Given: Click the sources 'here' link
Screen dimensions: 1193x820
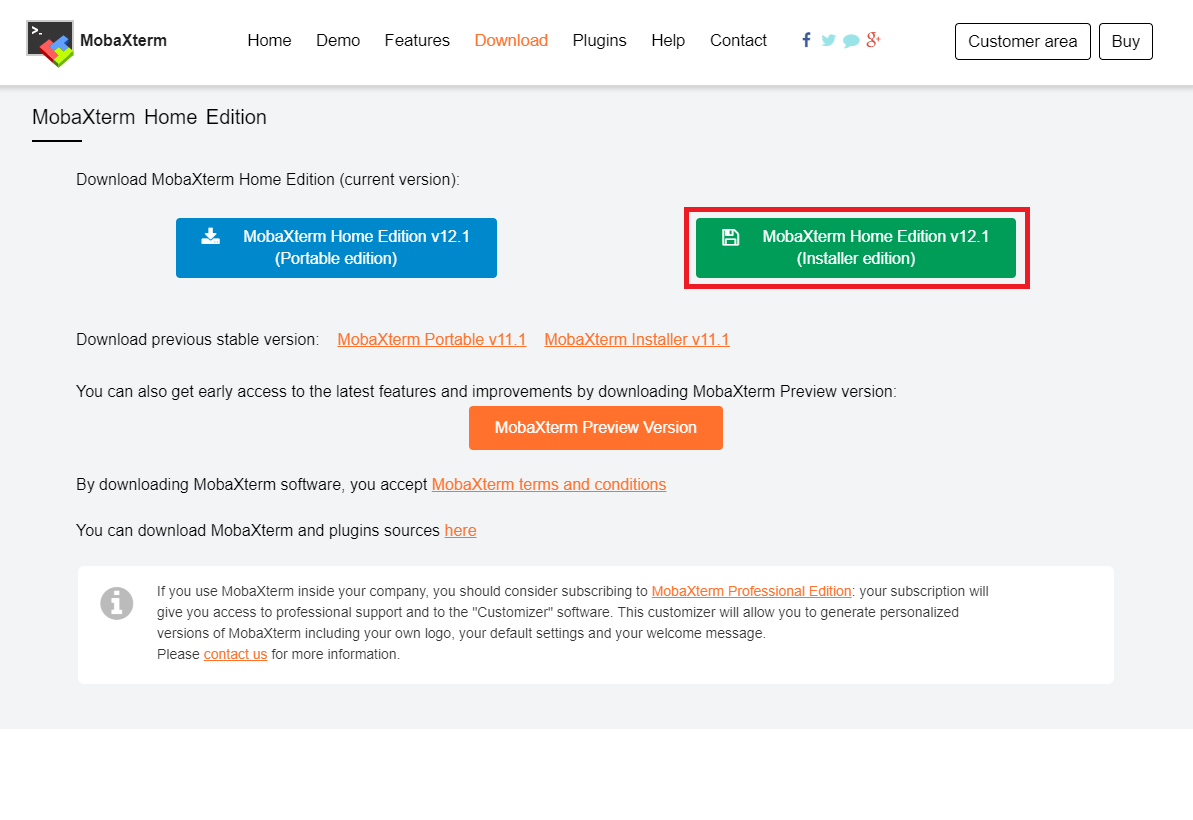Looking at the screenshot, I should pos(460,530).
